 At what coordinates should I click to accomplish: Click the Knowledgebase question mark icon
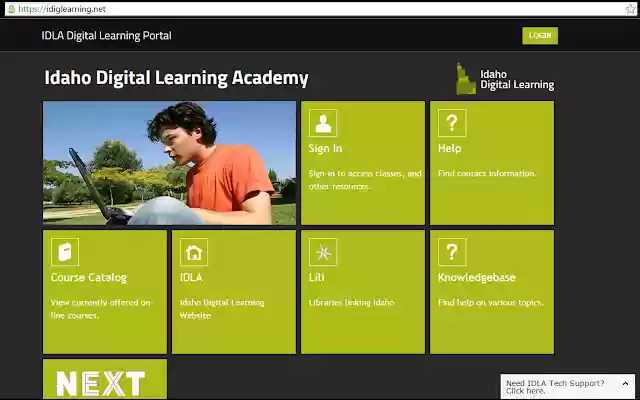(452, 252)
